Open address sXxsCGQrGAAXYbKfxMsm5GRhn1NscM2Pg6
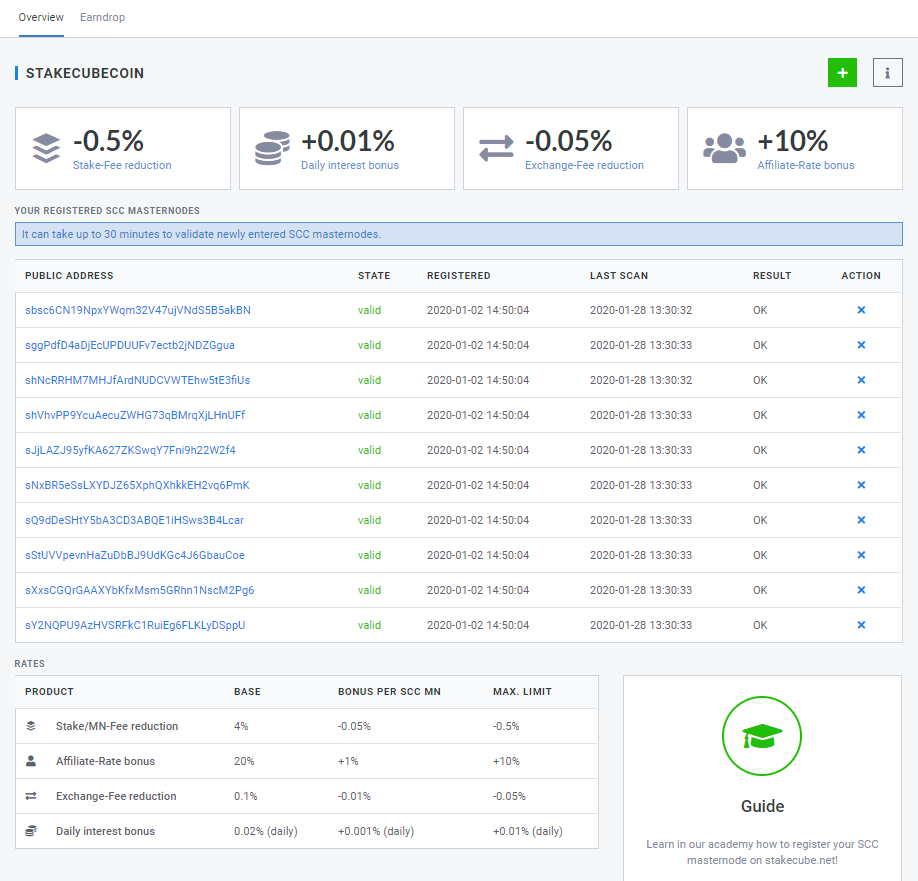The width and height of the screenshot is (918, 881). click(x=139, y=590)
